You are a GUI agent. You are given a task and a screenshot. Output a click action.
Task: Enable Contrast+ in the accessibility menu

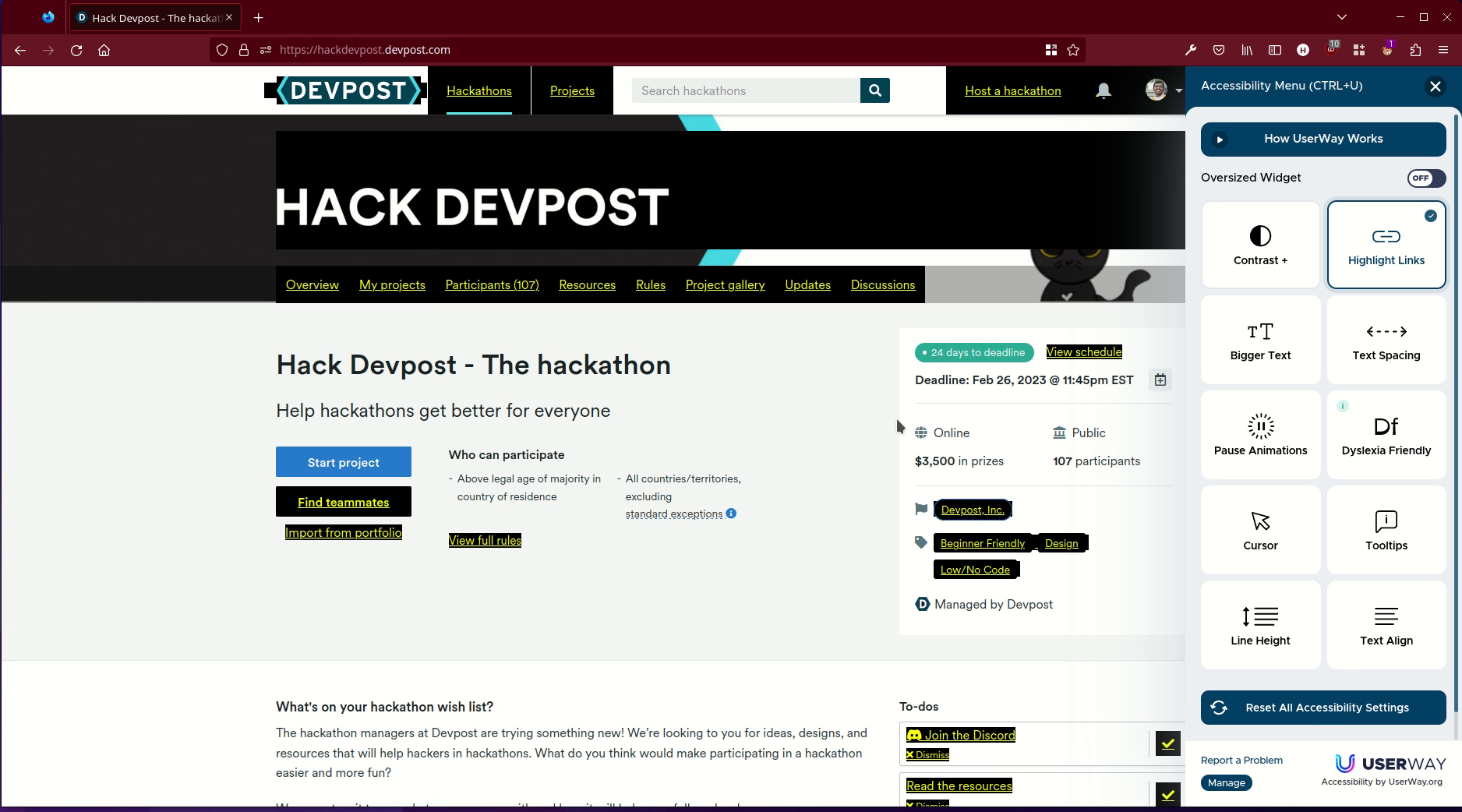(1259, 244)
